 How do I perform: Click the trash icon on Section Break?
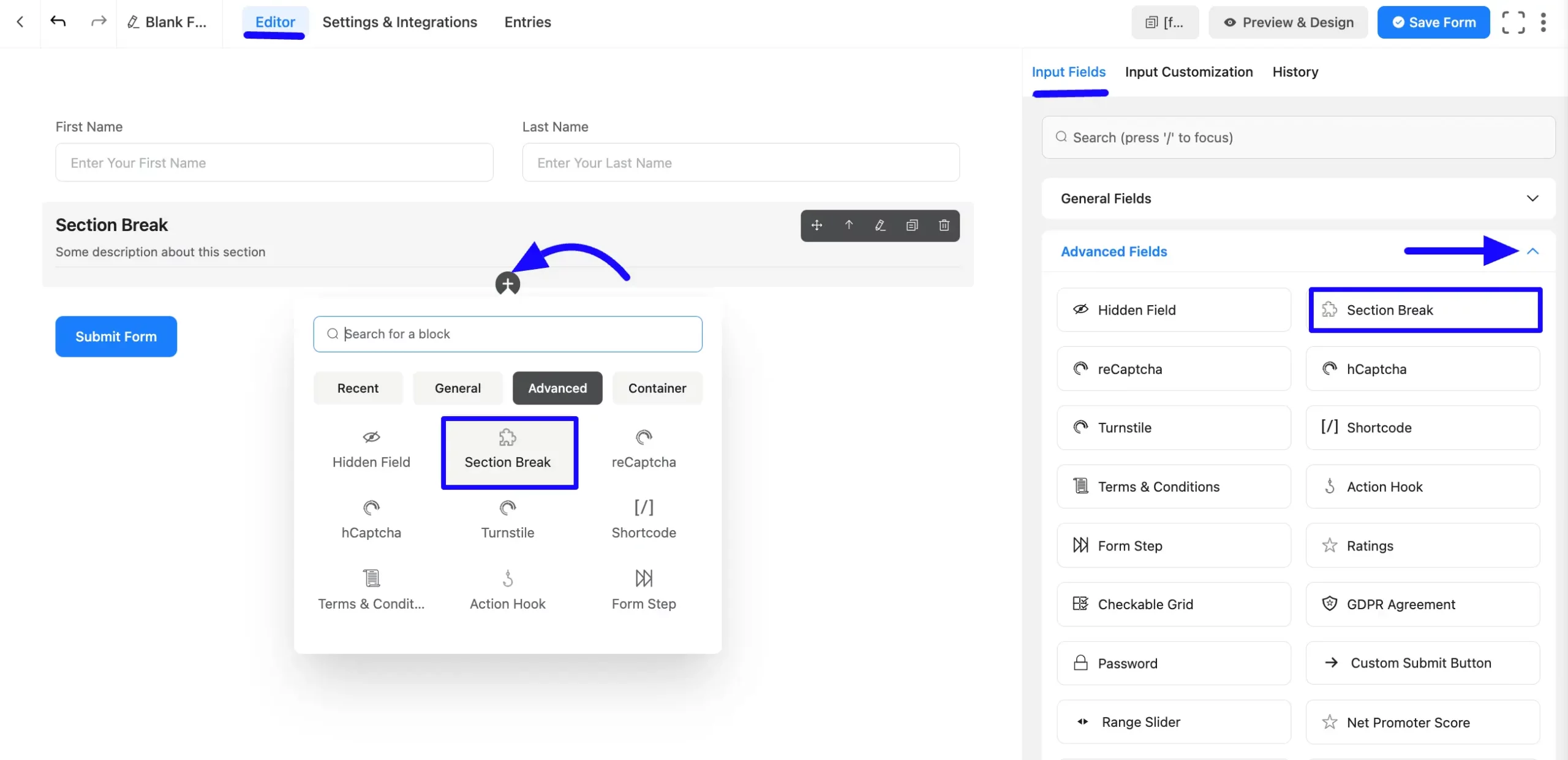tap(944, 226)
